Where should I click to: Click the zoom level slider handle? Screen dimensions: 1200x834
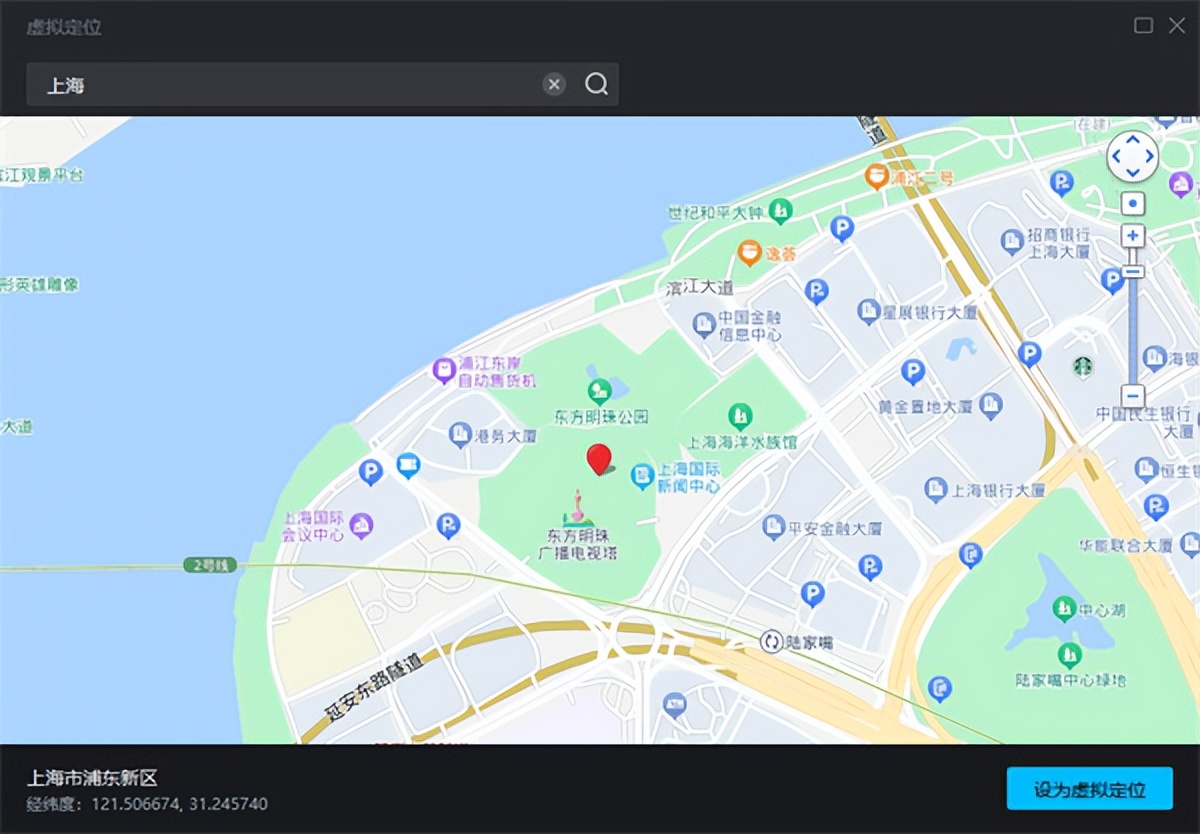[1132, 271]
